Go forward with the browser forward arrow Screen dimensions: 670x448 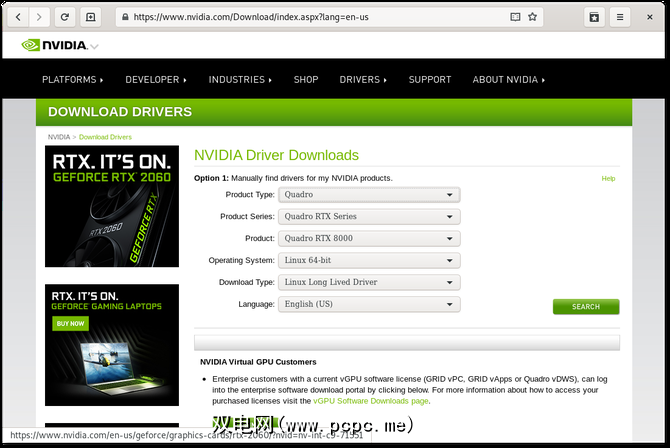[39, 17]
